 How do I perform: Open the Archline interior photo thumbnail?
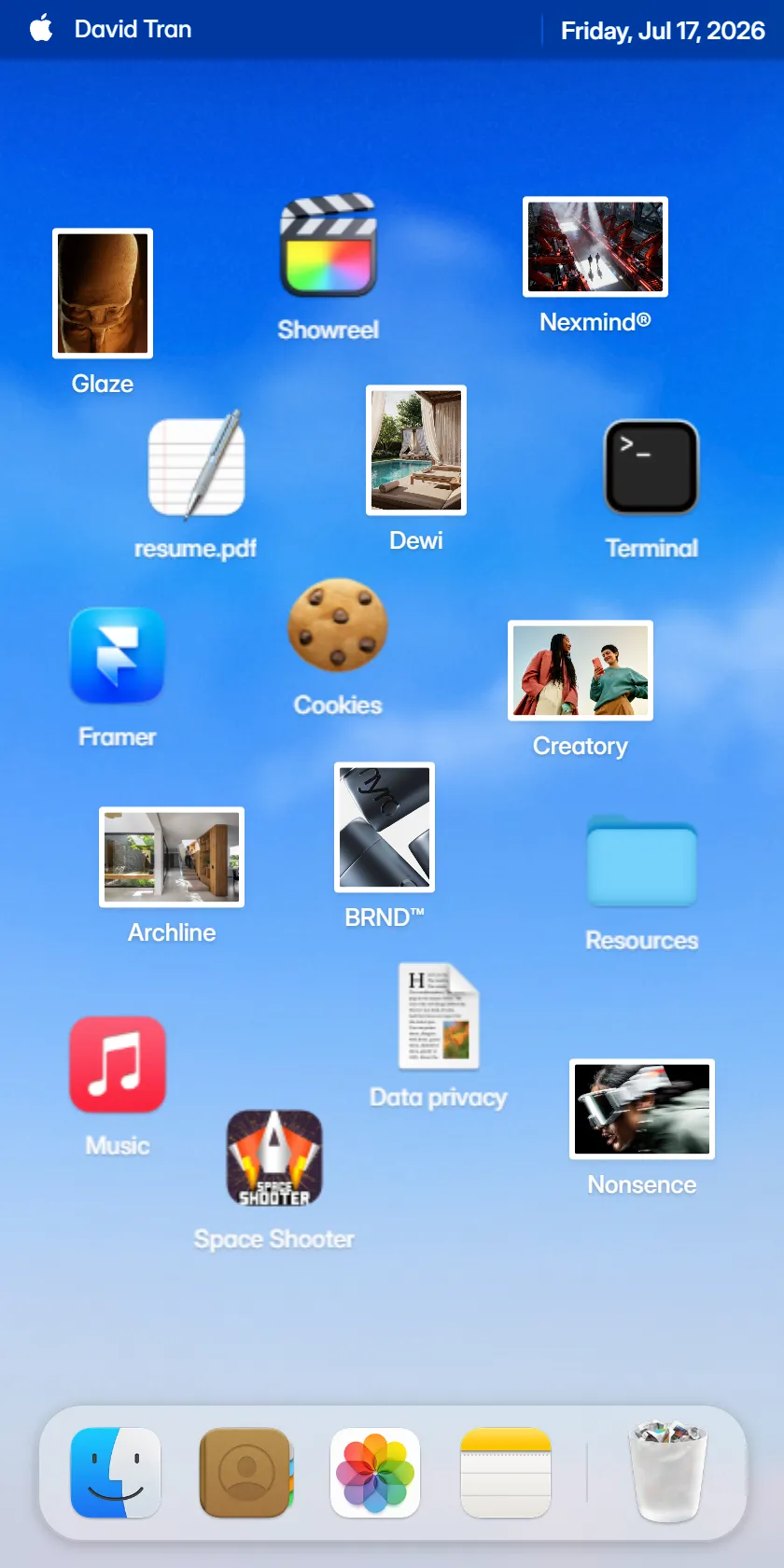click(x=172, y=857)
